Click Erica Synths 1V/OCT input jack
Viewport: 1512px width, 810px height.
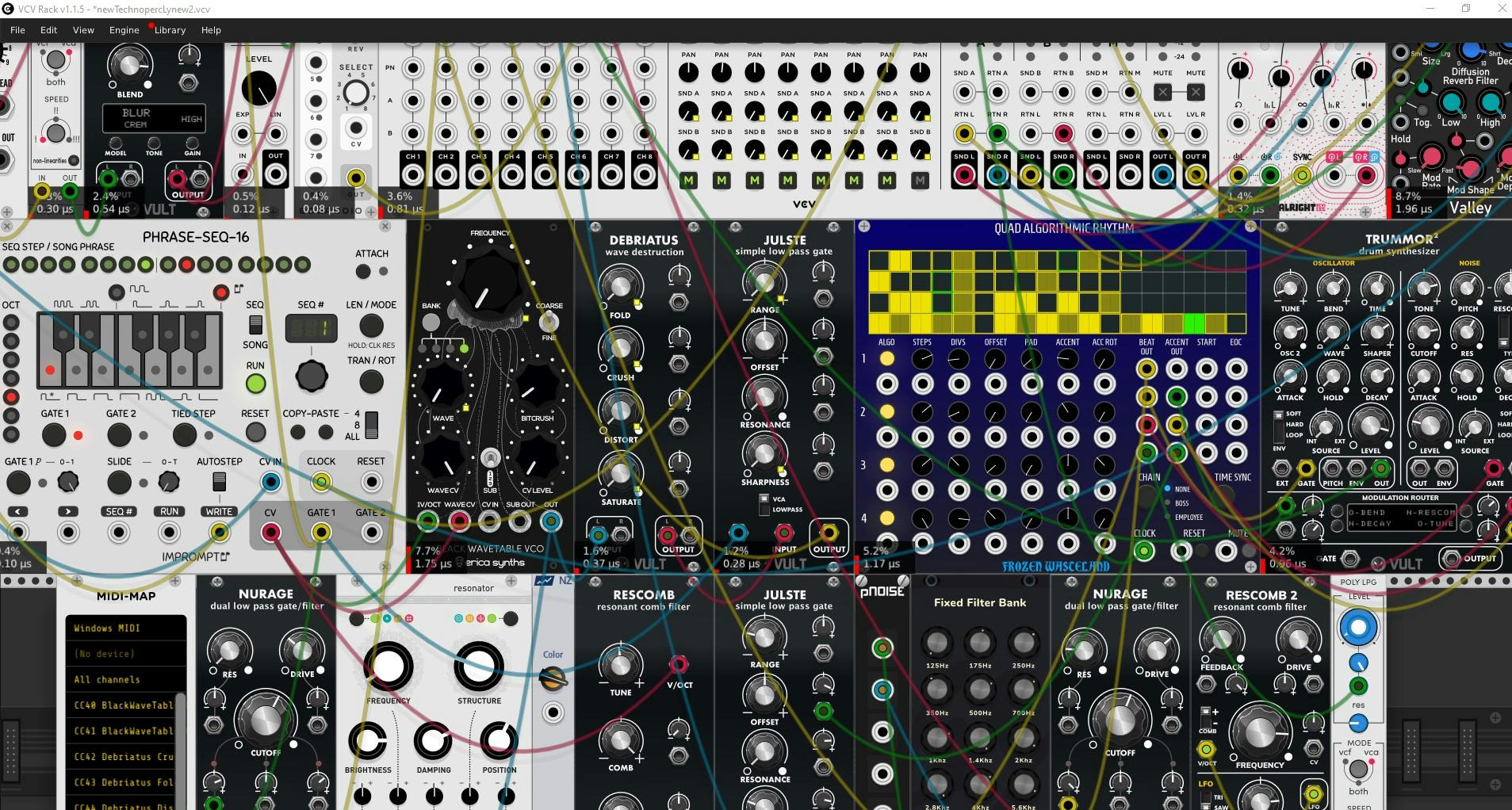[x=428, y=521]
